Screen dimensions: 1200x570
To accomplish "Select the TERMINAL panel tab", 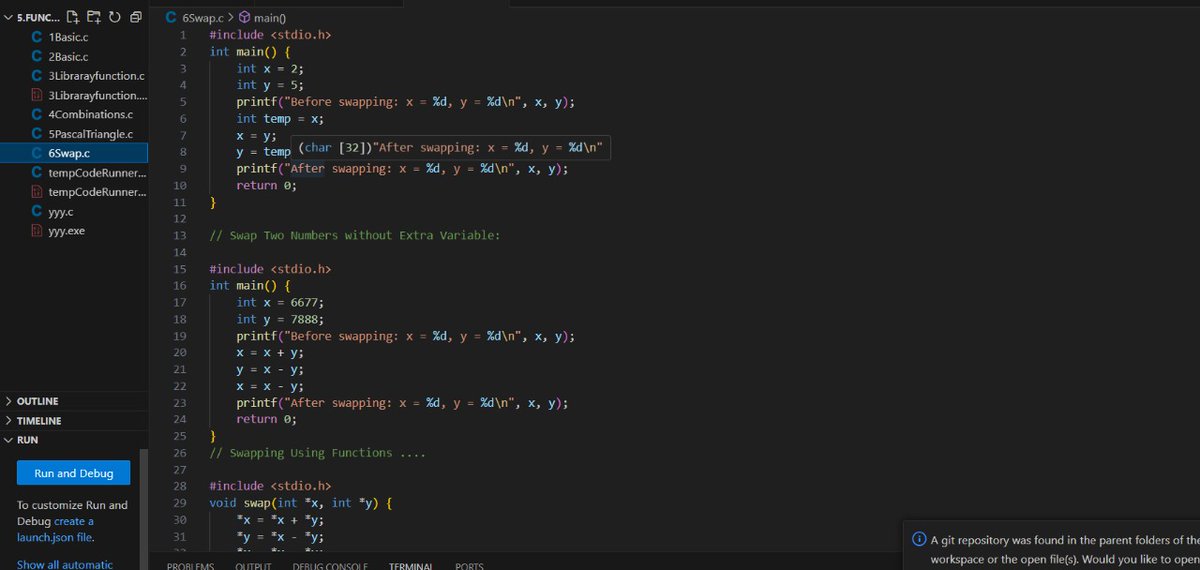I will [x=411, y=566].
